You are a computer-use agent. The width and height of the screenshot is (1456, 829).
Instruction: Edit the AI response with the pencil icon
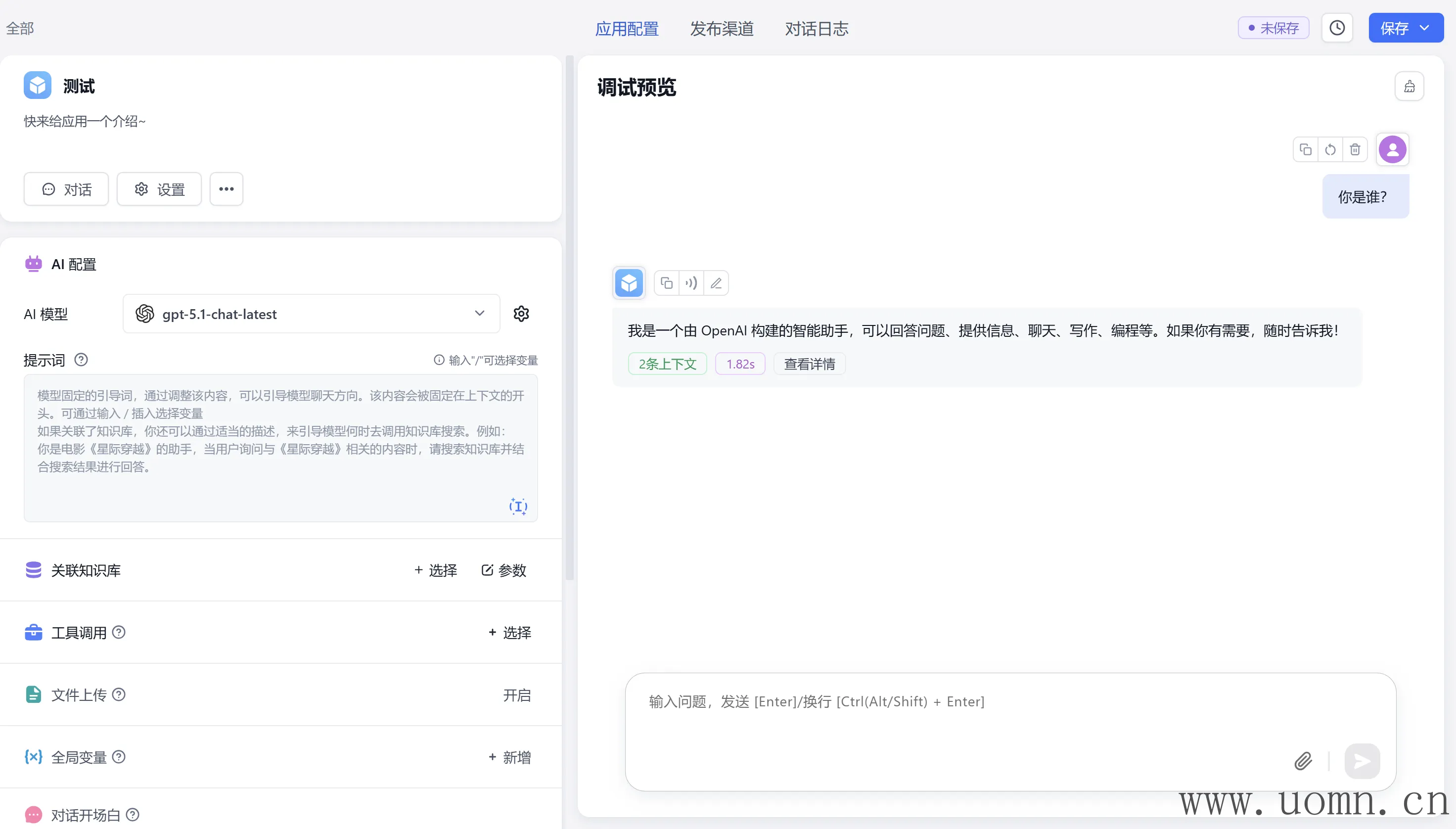(716, 283)
